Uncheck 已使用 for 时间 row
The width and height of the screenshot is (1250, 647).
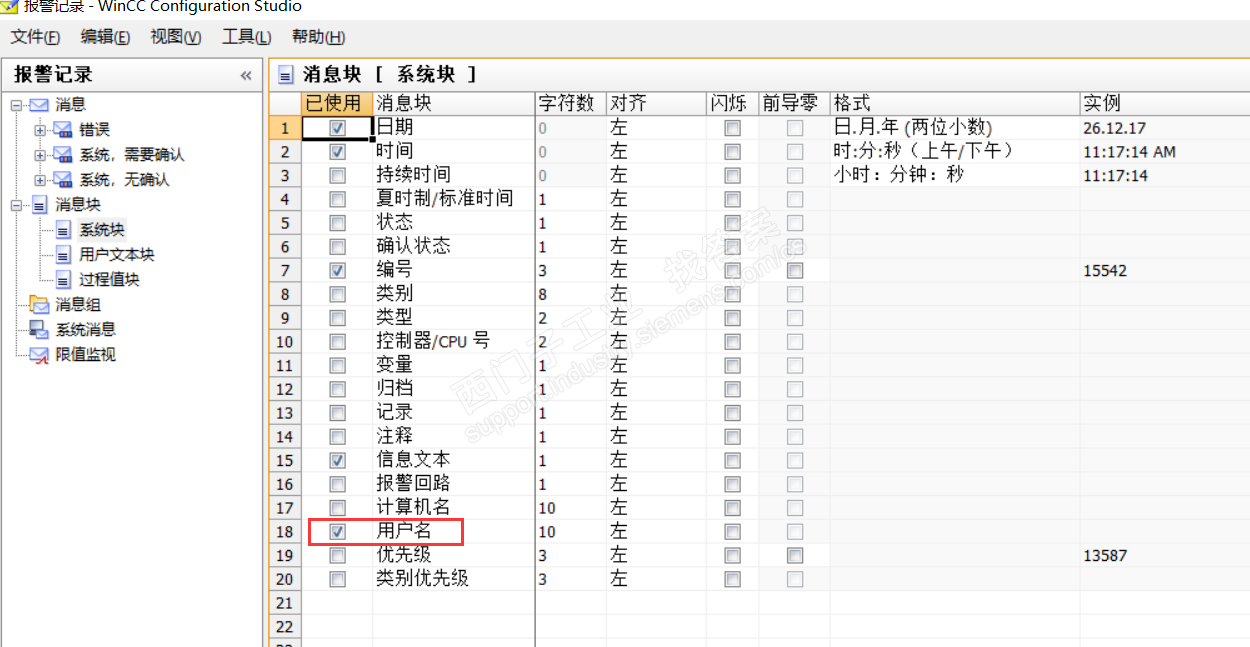pos(337,152)
